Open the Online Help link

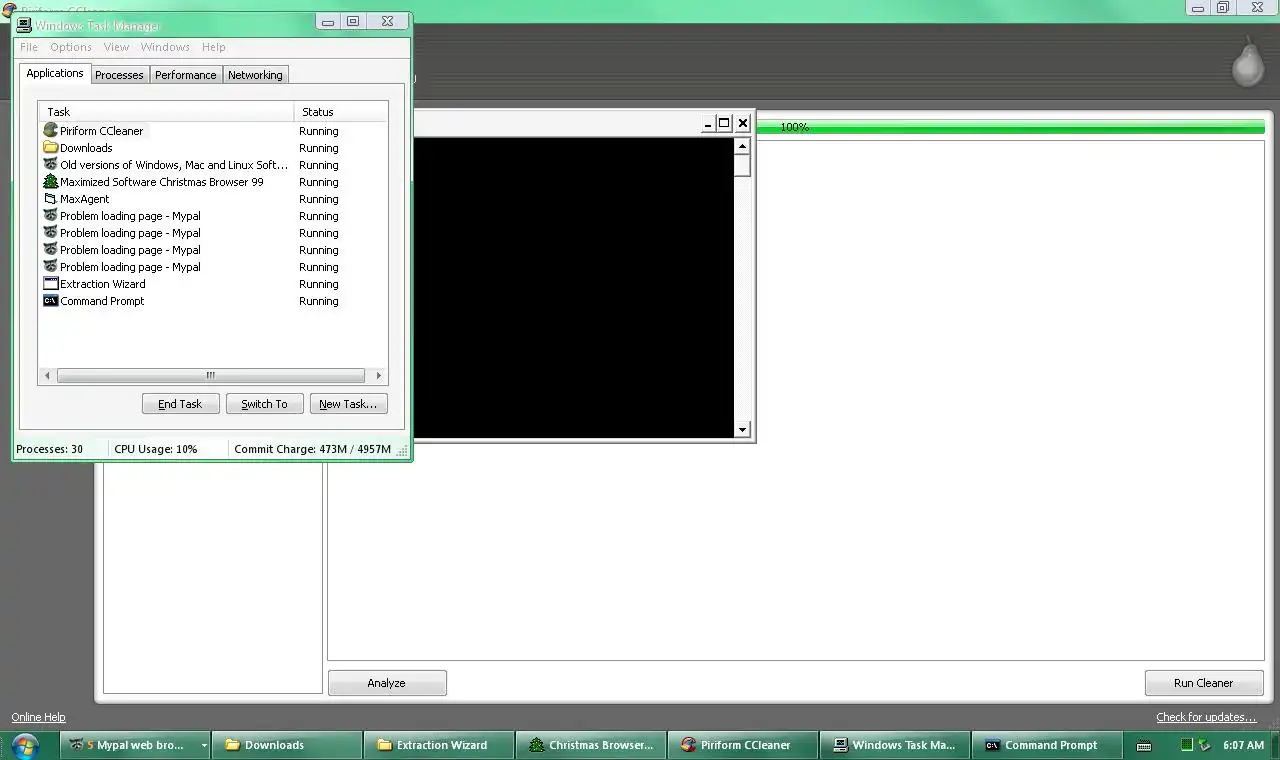[38, 717]
